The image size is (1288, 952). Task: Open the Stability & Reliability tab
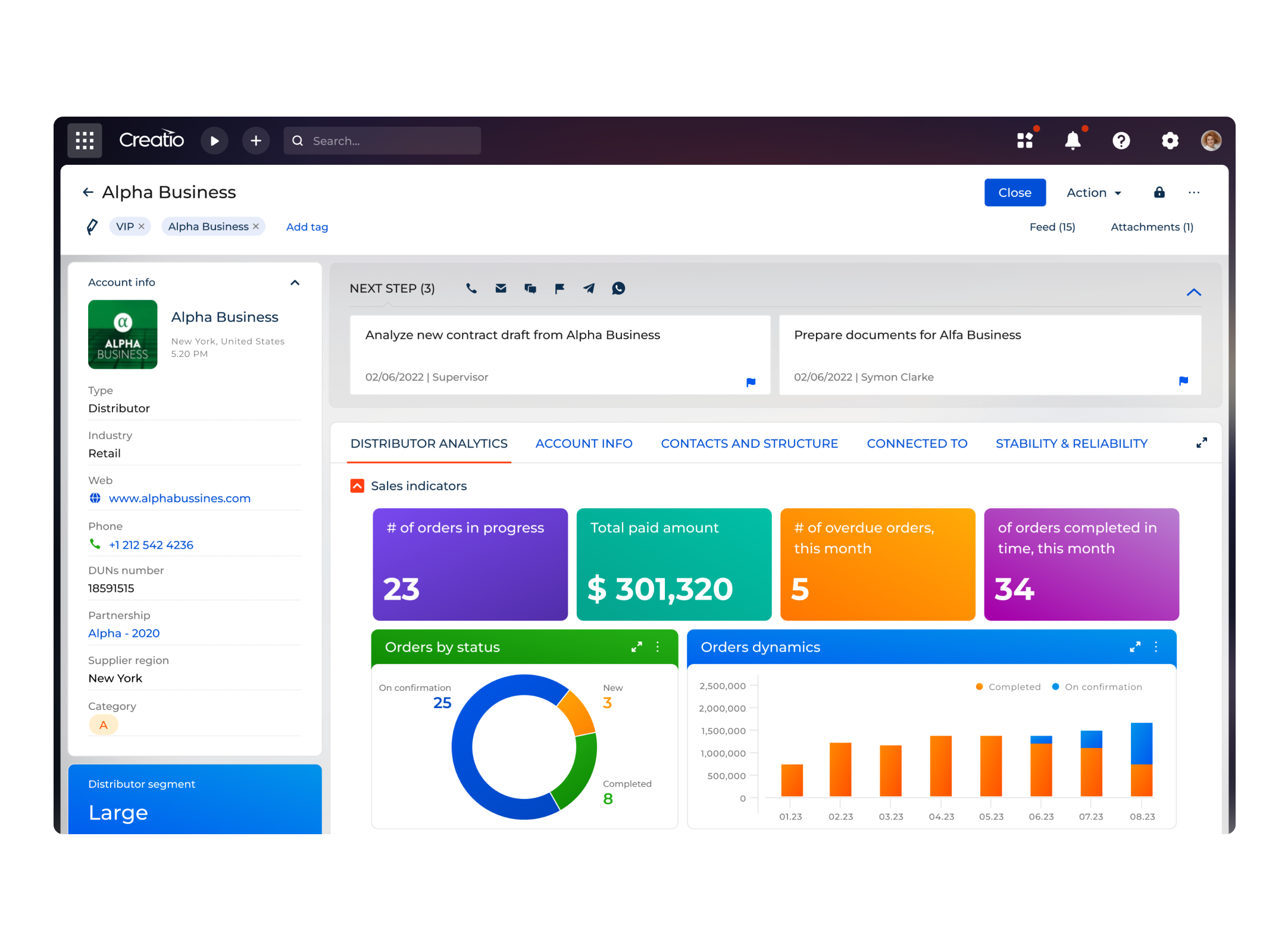(x=1071, y=444)
